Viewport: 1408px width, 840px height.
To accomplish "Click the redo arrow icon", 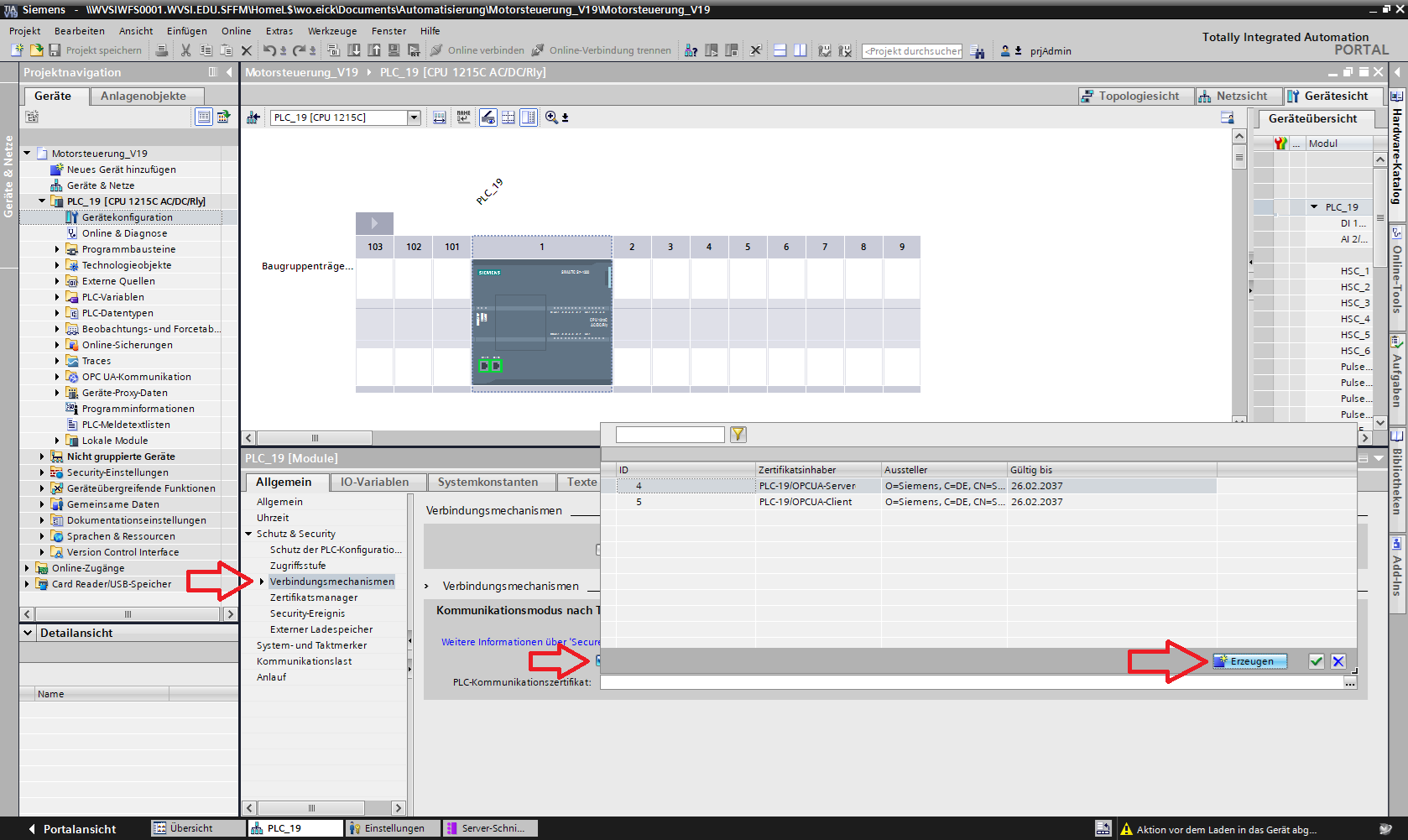I will tap(299, 50).
